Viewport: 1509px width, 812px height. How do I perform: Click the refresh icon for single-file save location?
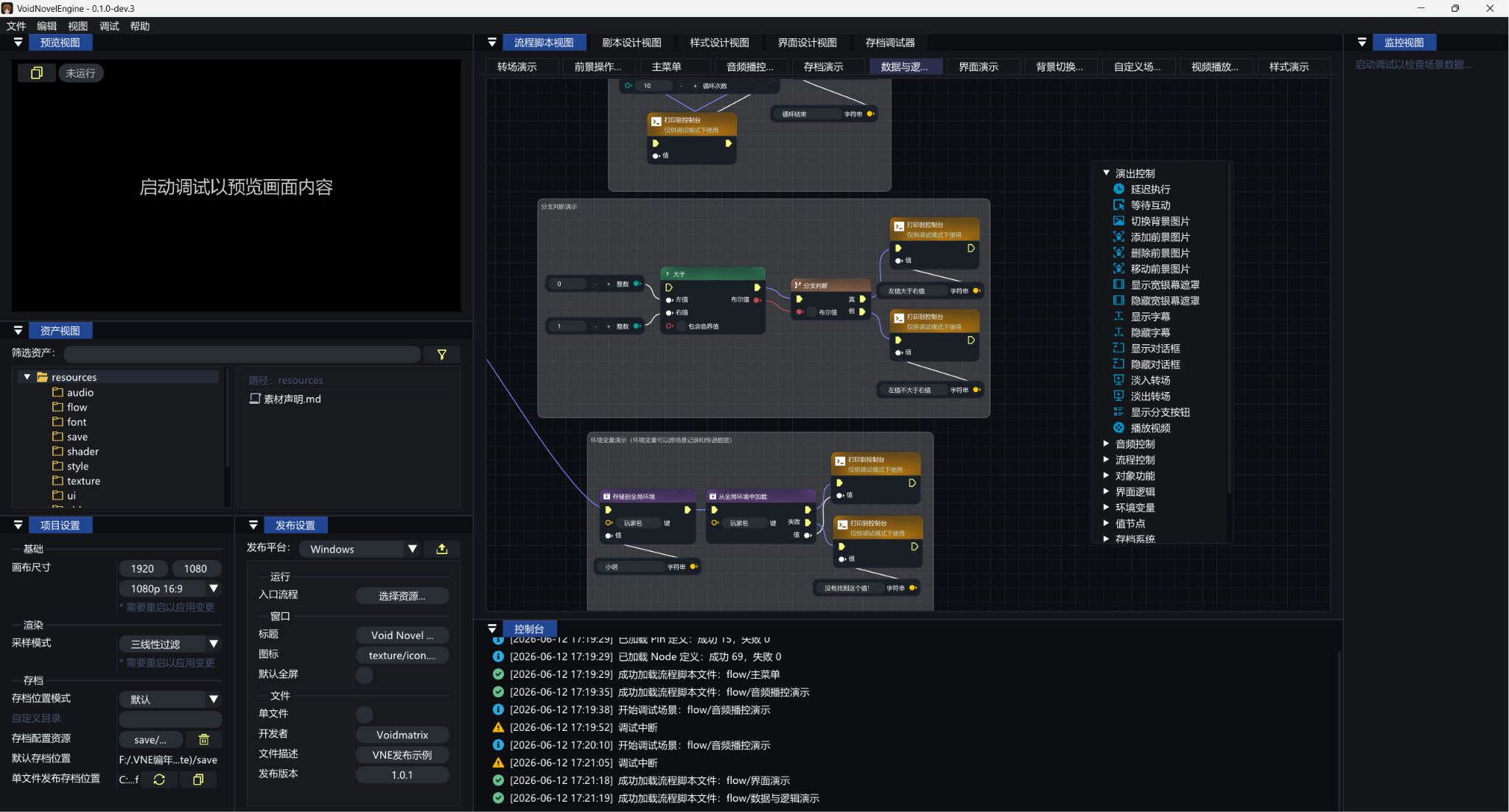coord(159,780)
